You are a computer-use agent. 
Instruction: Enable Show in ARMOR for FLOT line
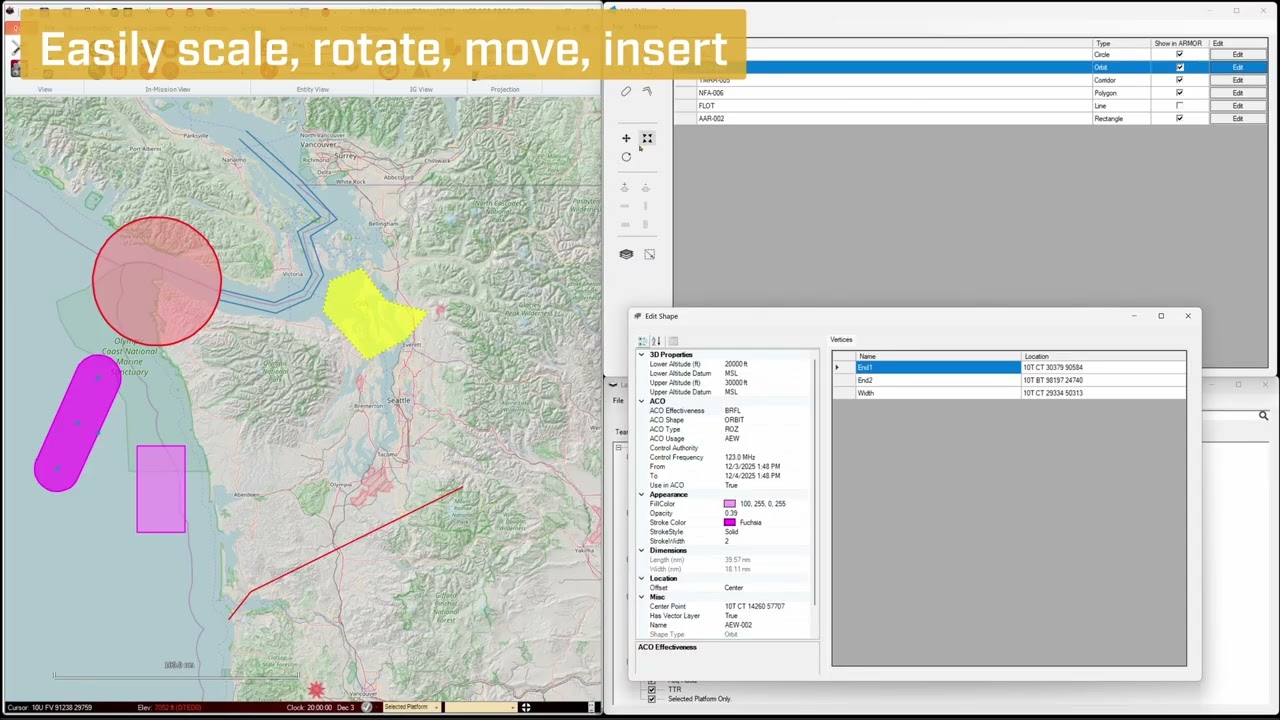click(1179, 106)
